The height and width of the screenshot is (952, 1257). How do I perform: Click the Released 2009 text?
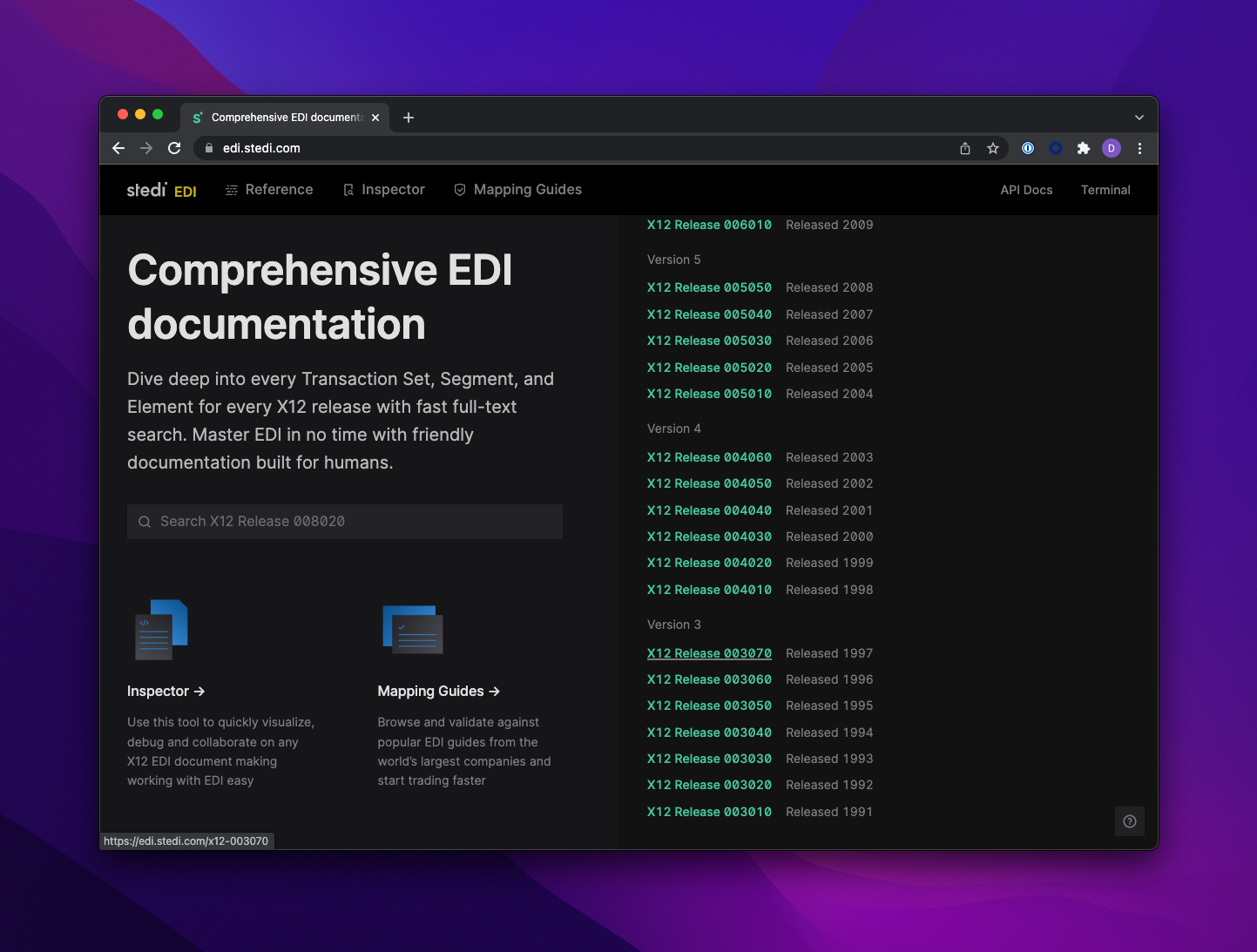coord(829,225)
